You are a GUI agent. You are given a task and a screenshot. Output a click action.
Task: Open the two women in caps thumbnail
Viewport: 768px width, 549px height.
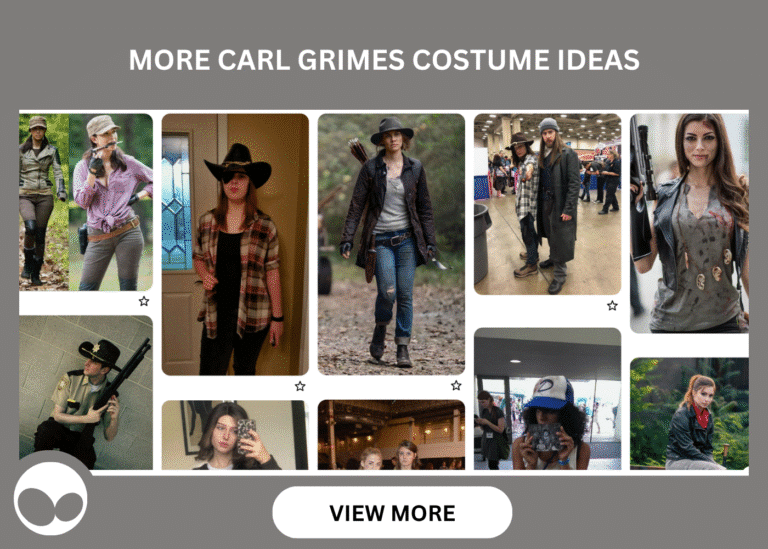click(86, 202)
